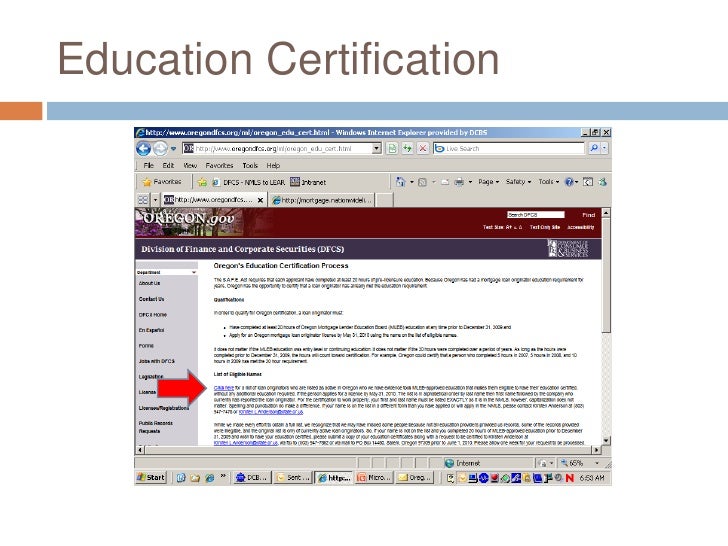Click About Us in the sidebar
The image size is (728, 546).
(x=149, y=283)
